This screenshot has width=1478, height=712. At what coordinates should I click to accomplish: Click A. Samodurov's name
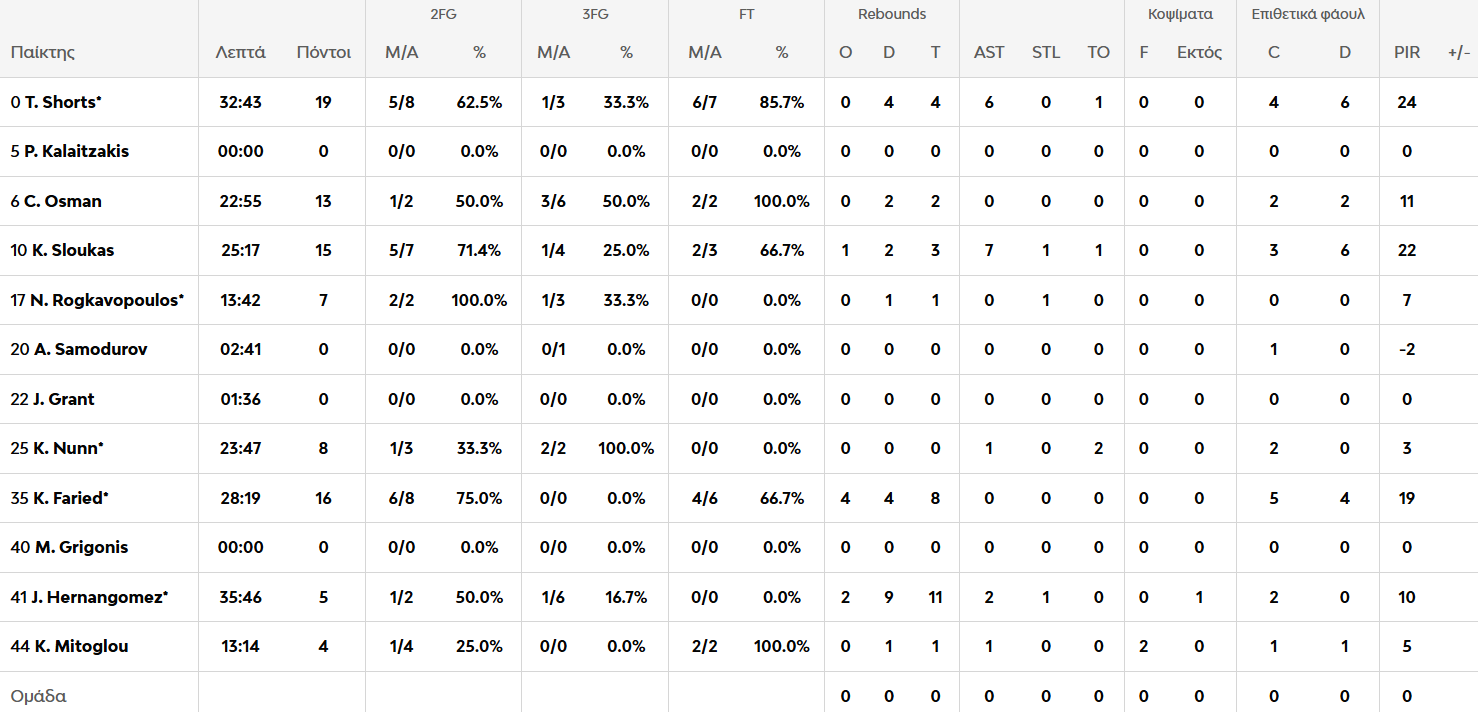point(90,349)
